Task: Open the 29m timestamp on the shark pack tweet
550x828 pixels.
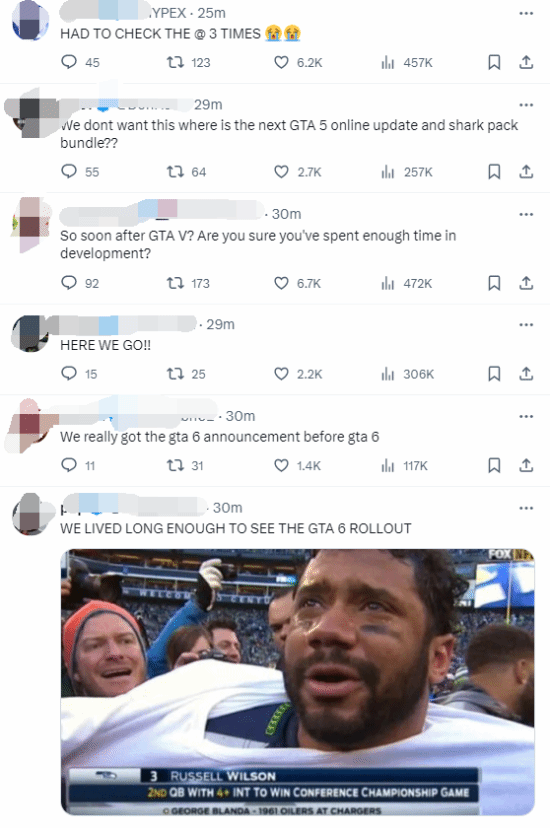Action: (208, 105)
